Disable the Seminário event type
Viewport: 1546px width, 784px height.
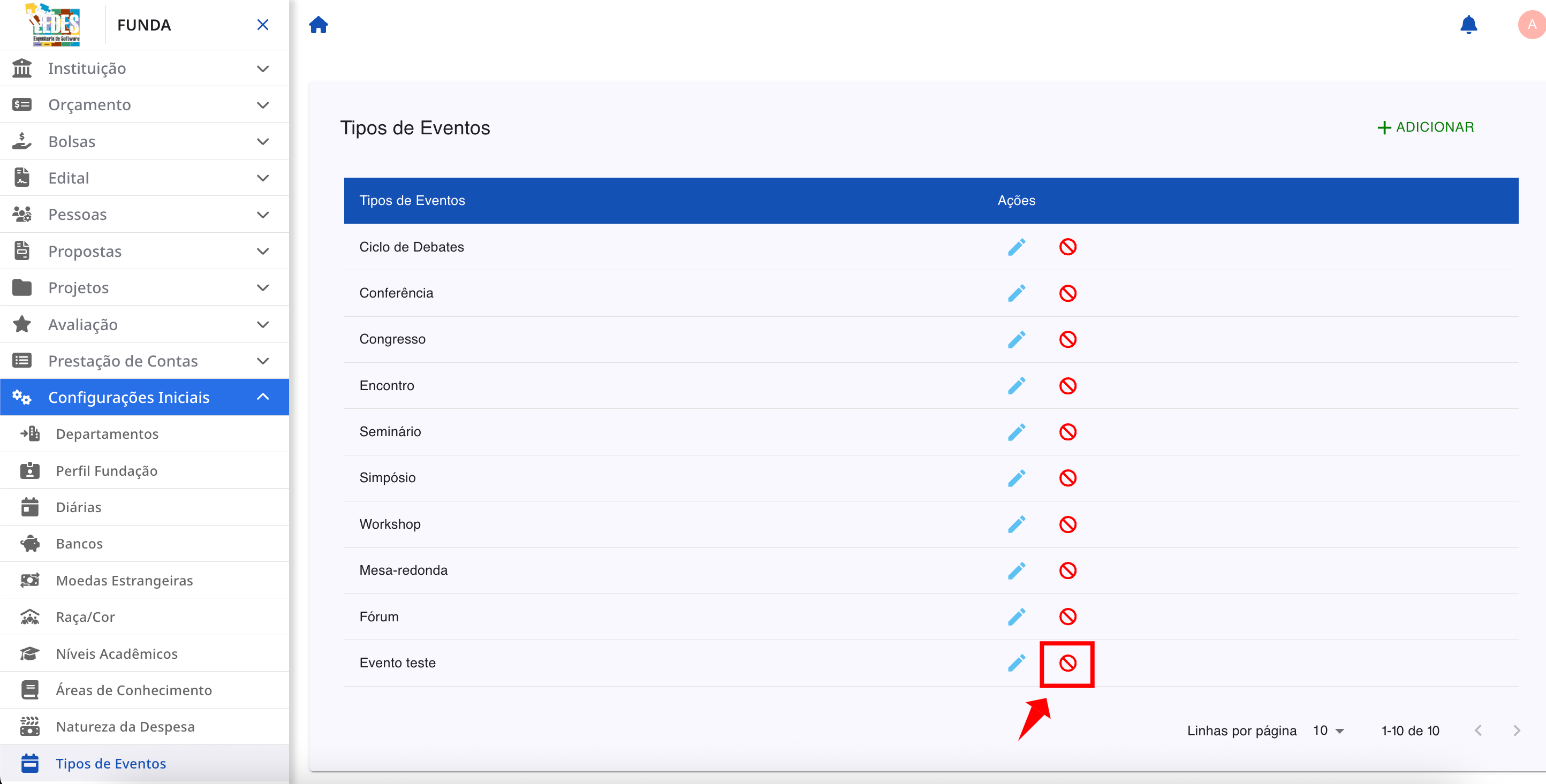[x=1067, y=431]
